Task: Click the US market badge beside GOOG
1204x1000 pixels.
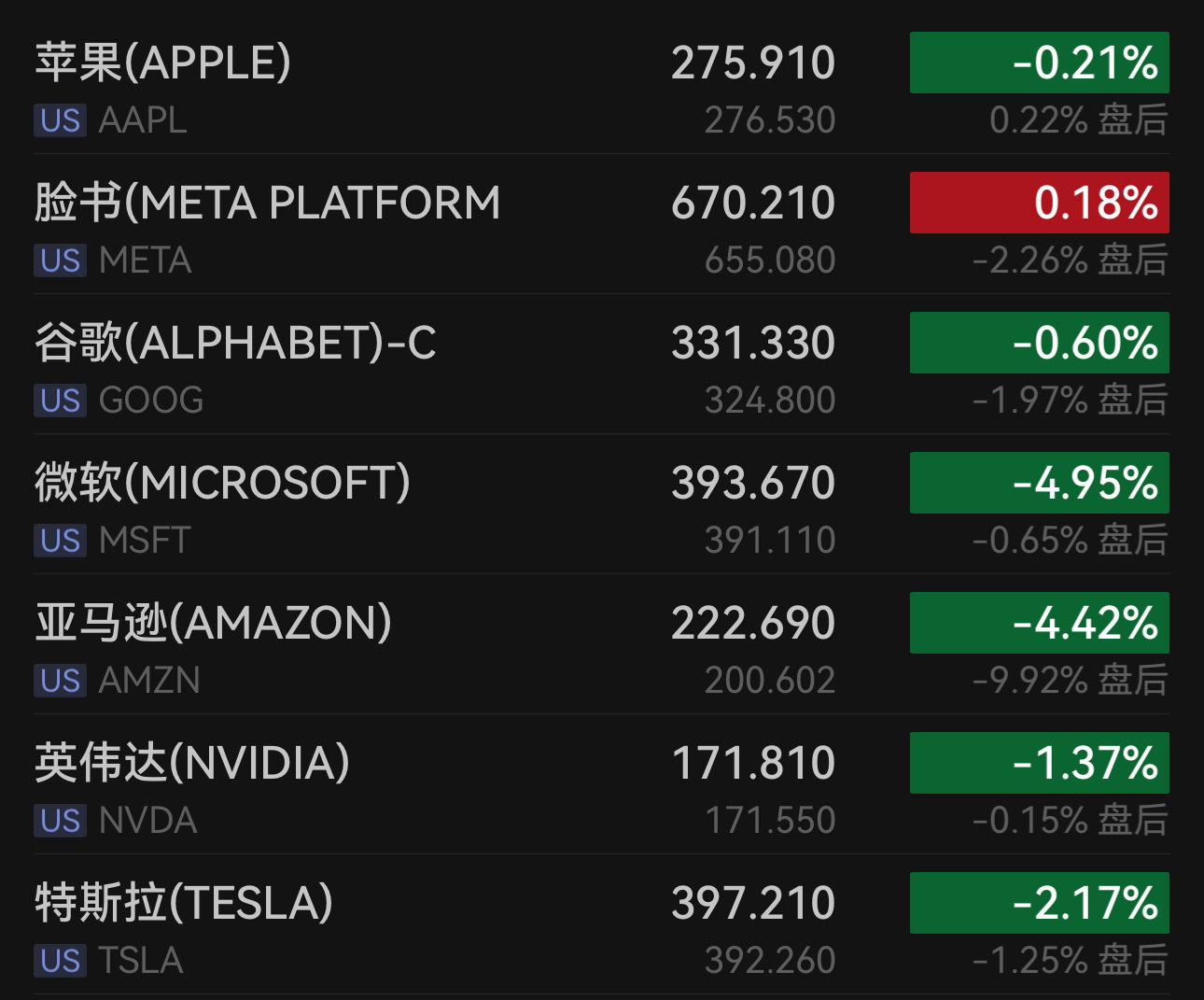Action: [x=61, y=401]
